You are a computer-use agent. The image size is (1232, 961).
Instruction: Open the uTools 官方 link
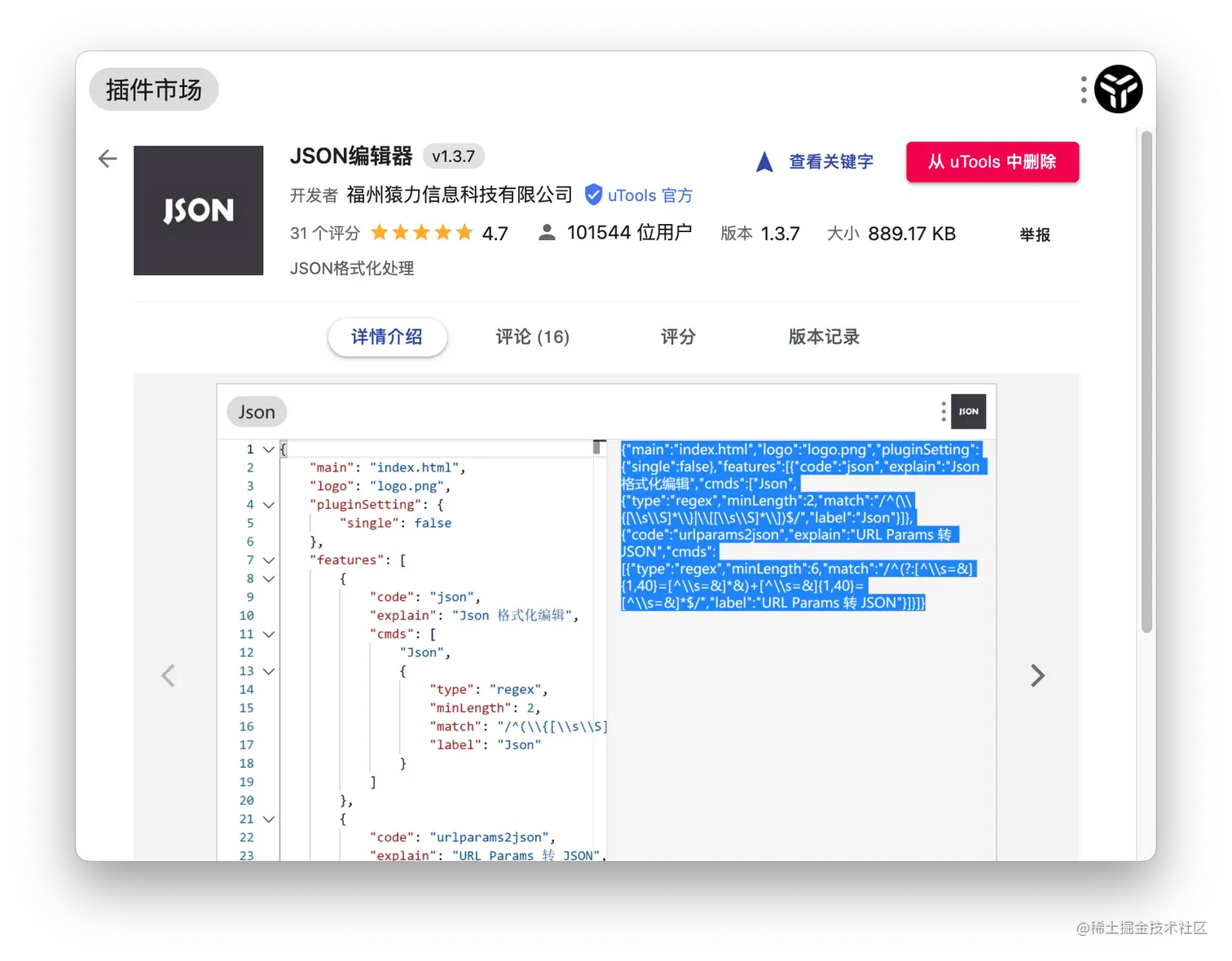(x=649, y=195)
